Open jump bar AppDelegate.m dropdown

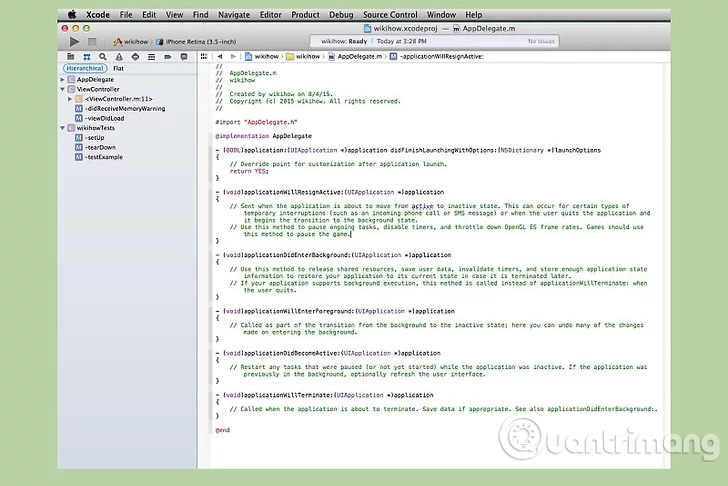pos(355,56)
